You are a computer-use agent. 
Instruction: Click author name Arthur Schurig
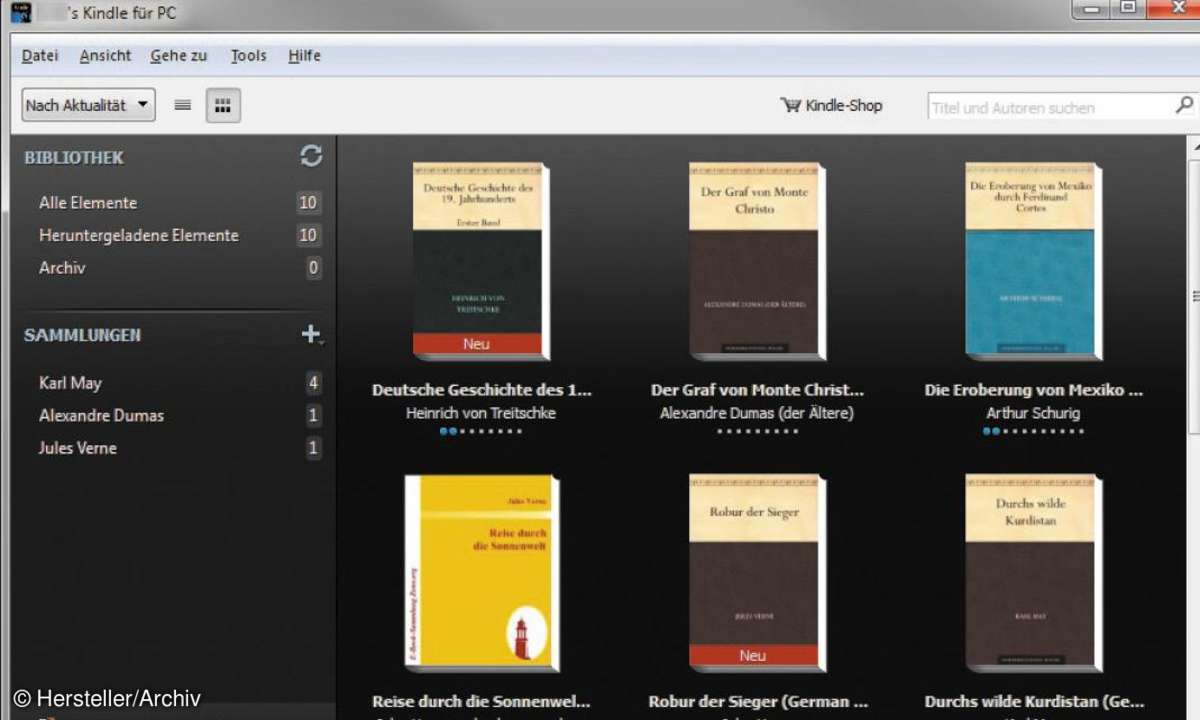click(1033, 413)
